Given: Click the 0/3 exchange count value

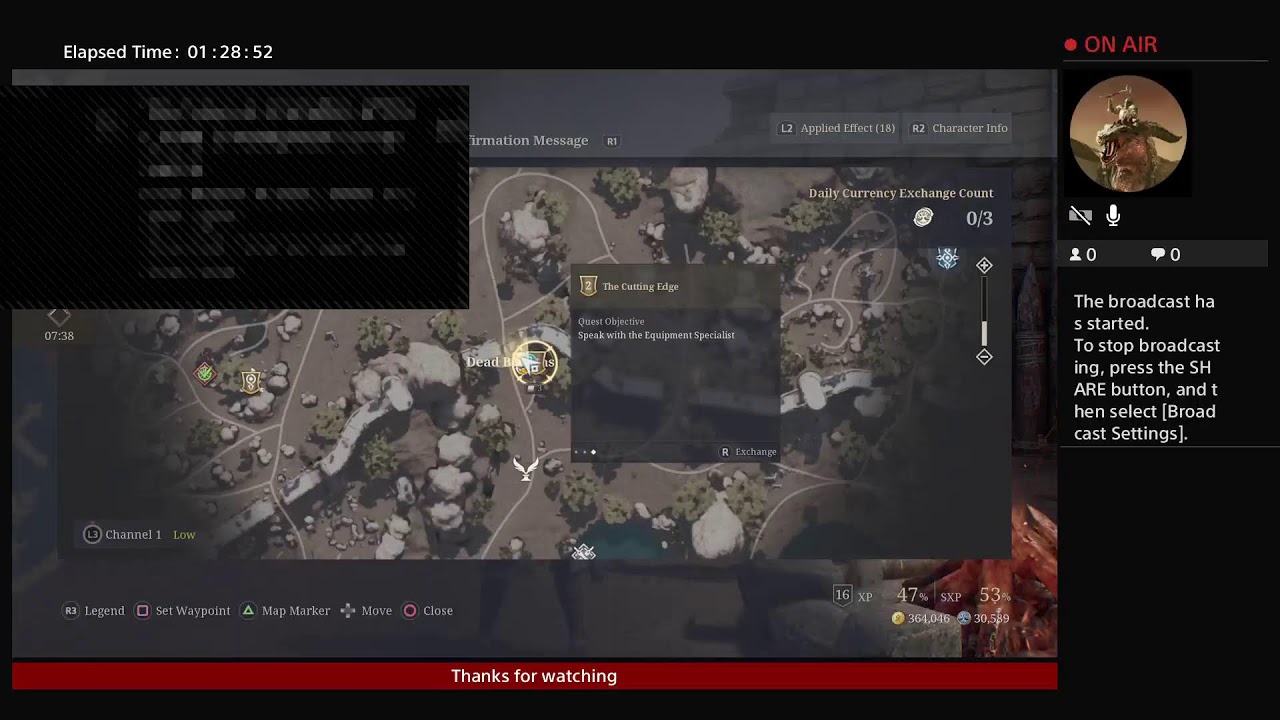Looking at the screenshot, I should click(979, 218).
